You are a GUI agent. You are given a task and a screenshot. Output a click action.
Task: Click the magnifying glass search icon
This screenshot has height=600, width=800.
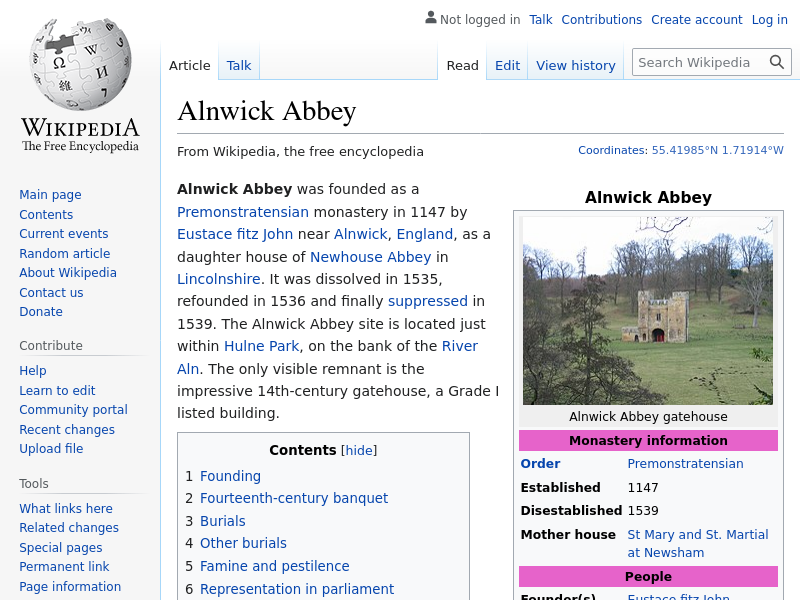pos(777,62)
